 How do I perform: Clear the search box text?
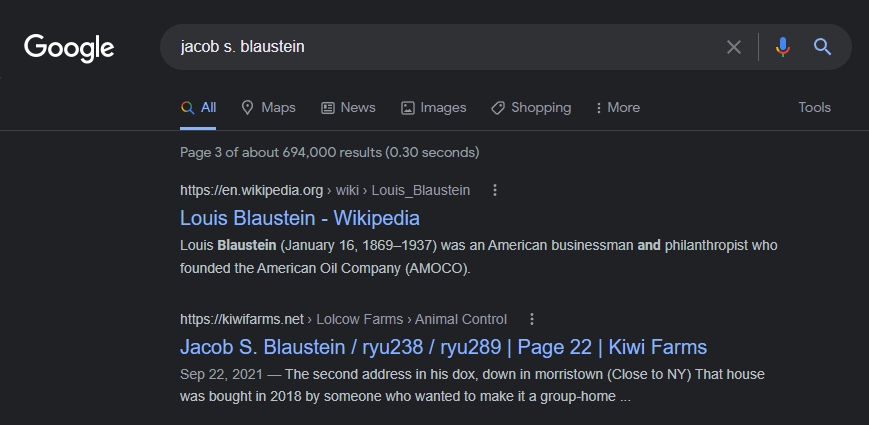coord(734,47)
